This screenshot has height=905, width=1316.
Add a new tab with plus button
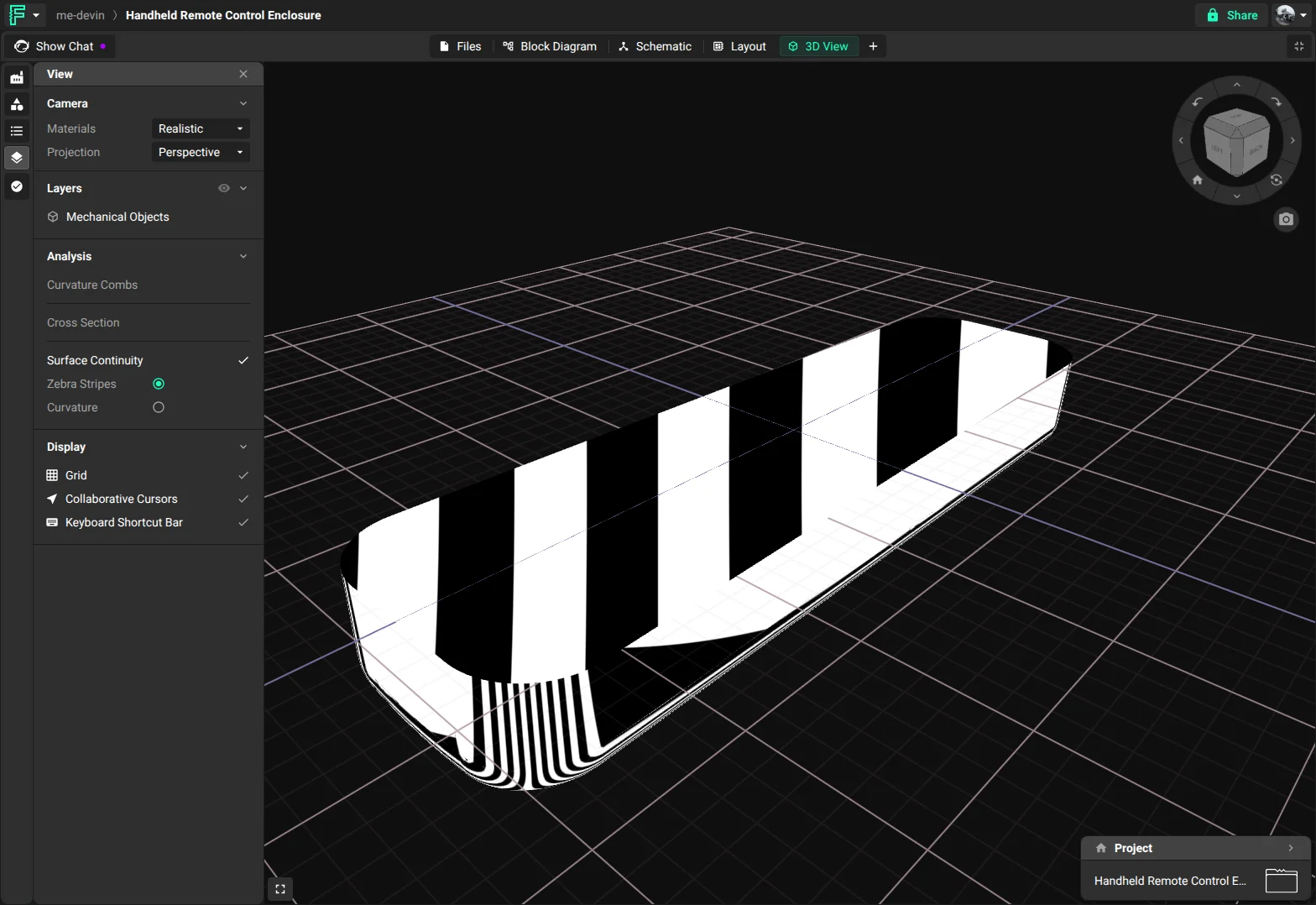(873, 46)
